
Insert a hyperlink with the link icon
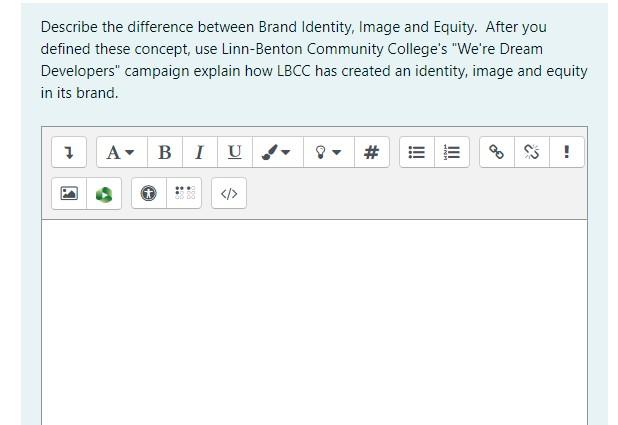[x=497, y=152]
